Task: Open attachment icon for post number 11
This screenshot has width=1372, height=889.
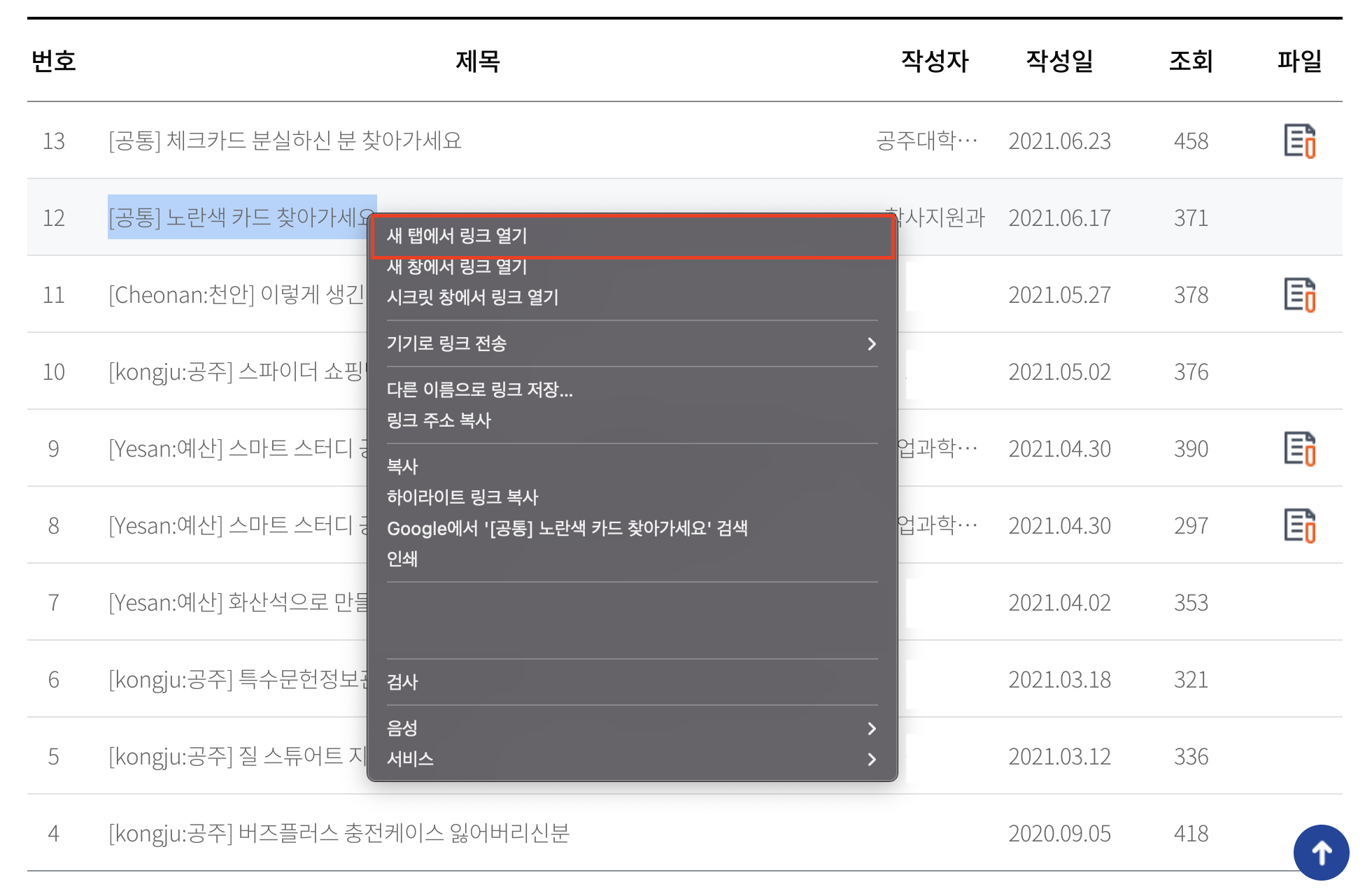Action: (x=1299, y=295)
